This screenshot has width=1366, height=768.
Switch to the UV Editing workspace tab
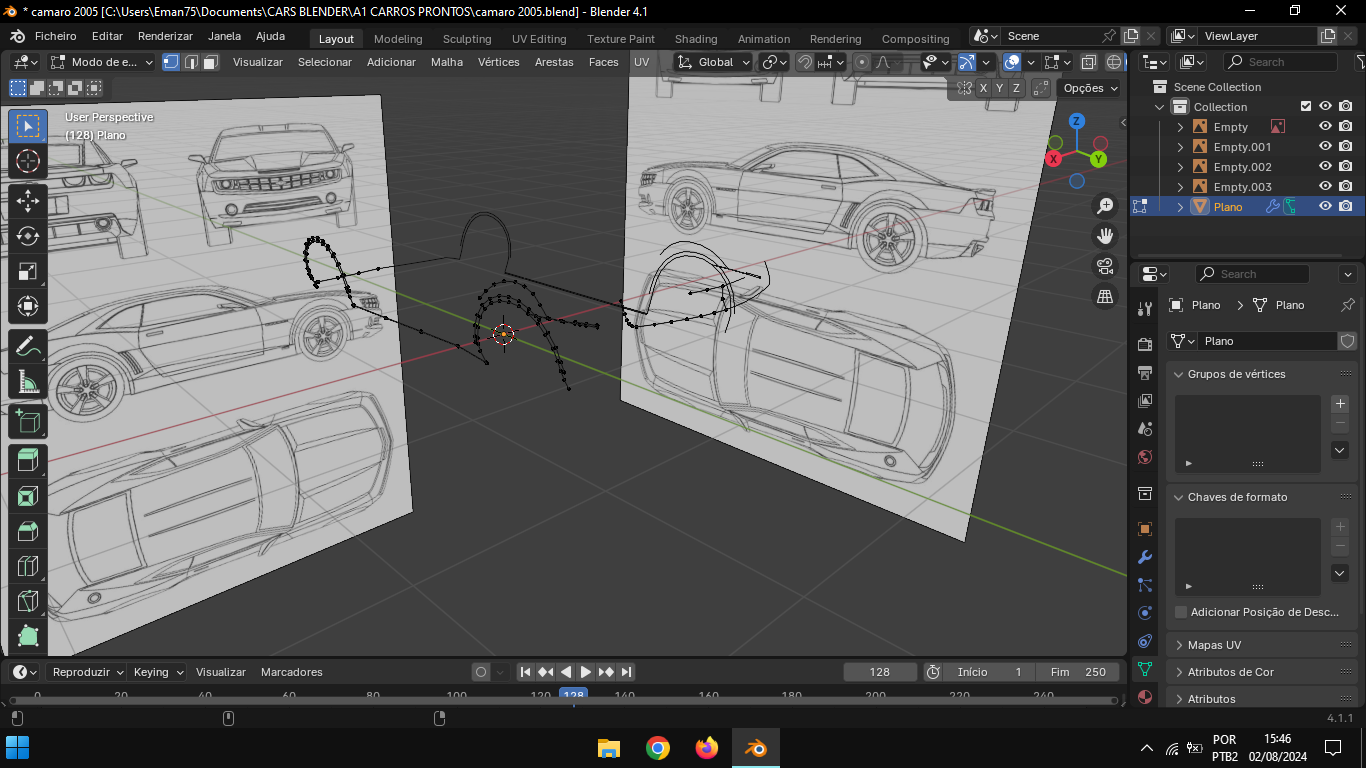tap(539, 39)
